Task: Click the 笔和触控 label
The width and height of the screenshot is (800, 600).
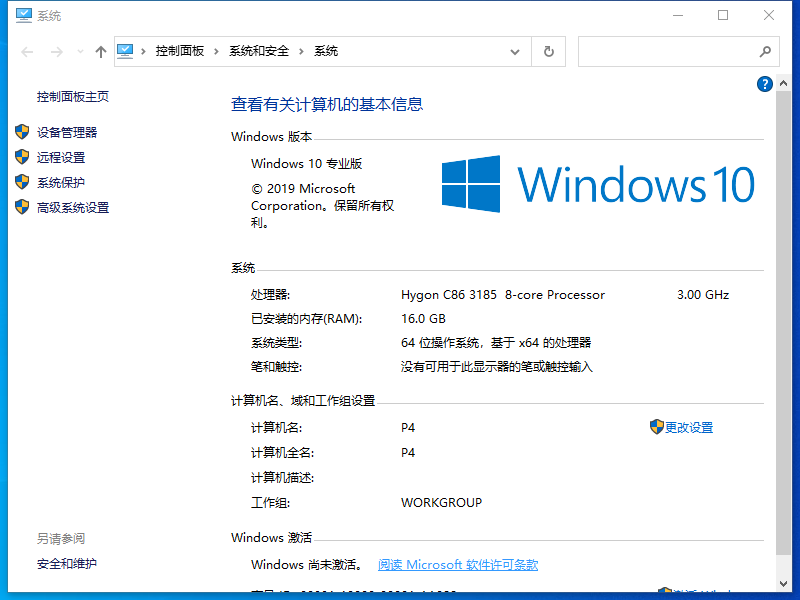Action: (277, 367)
